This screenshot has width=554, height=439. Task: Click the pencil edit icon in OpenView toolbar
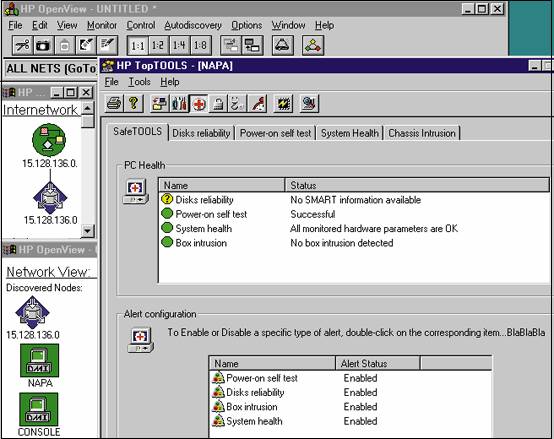107,45
